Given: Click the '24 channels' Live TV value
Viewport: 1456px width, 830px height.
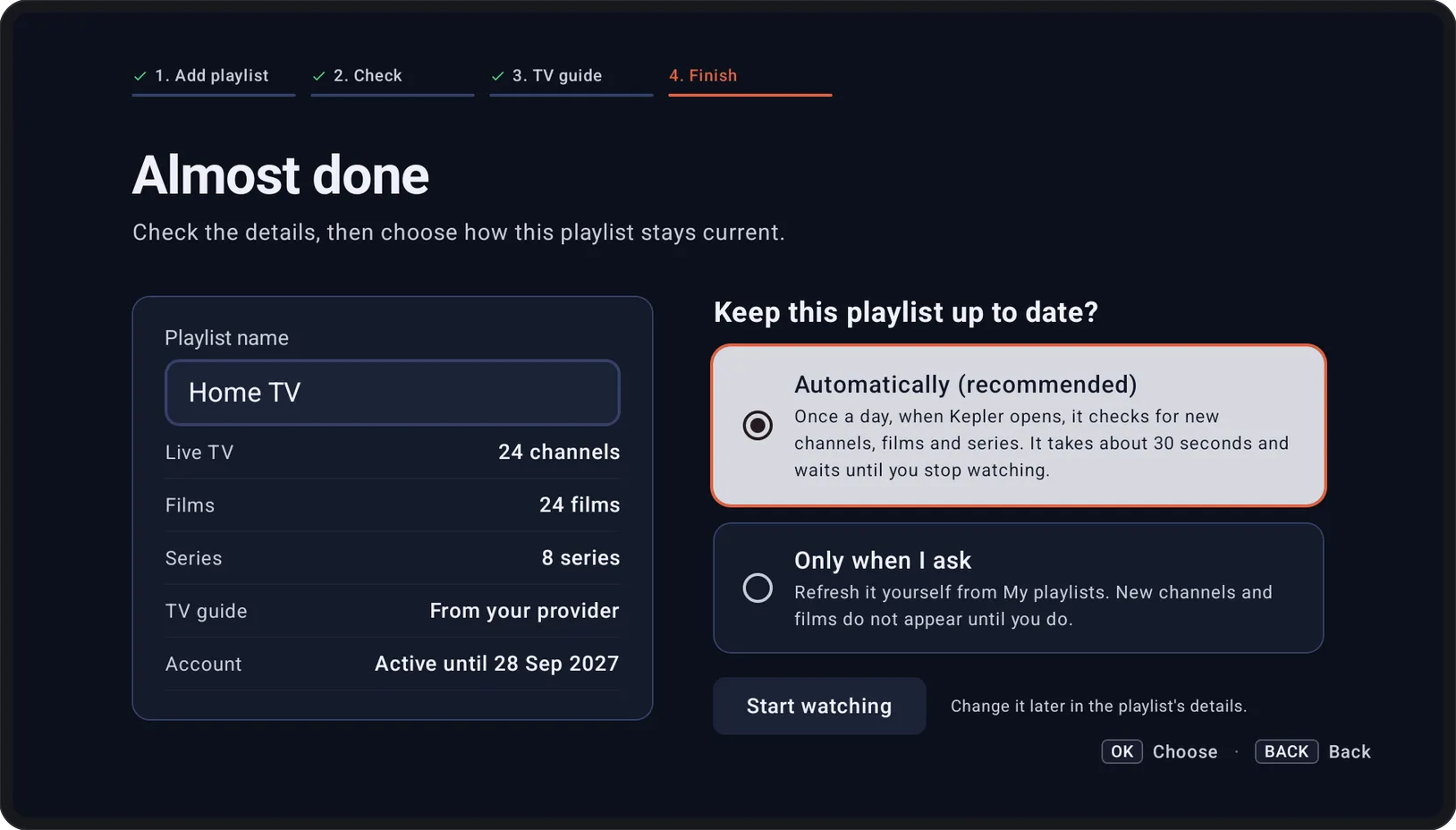Looking at the screenshot, I should click(x=559, y=452).
